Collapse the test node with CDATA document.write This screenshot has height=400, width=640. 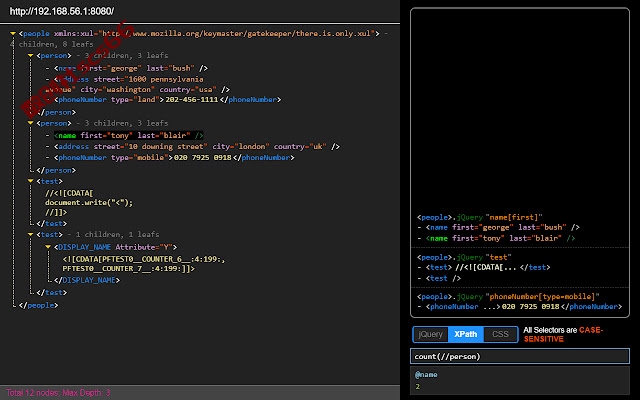(30, 181)
